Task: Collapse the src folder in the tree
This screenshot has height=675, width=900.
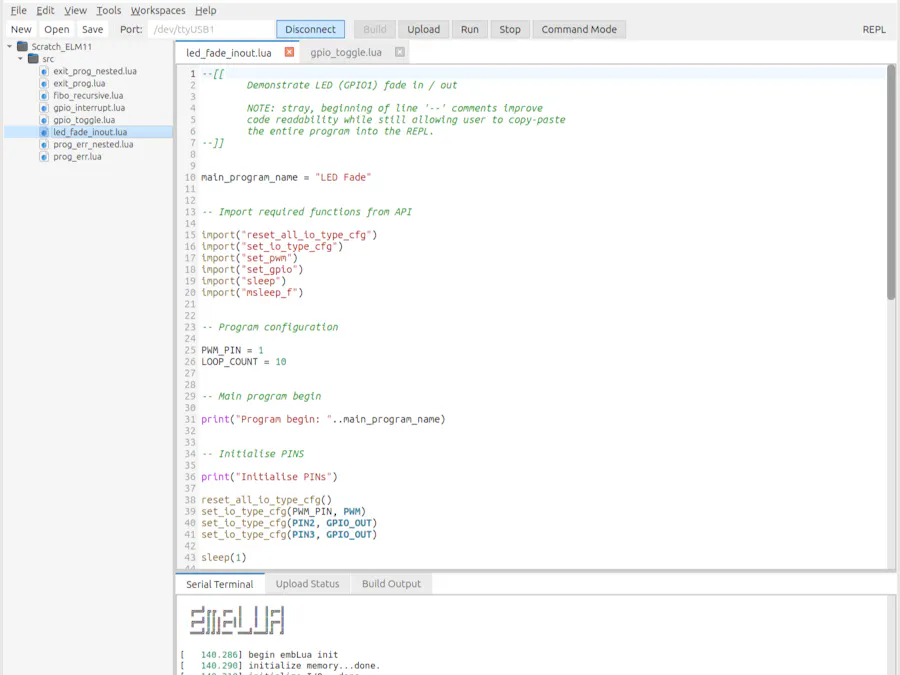Action: (20, 59)
